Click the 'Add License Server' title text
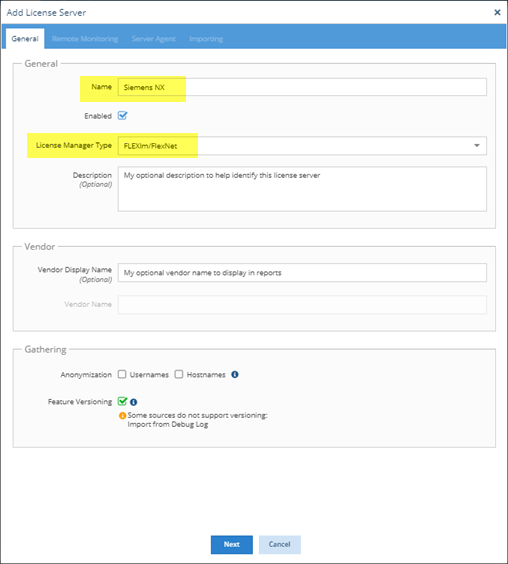This screenshot has height=564, width=508. click(46, 13)
